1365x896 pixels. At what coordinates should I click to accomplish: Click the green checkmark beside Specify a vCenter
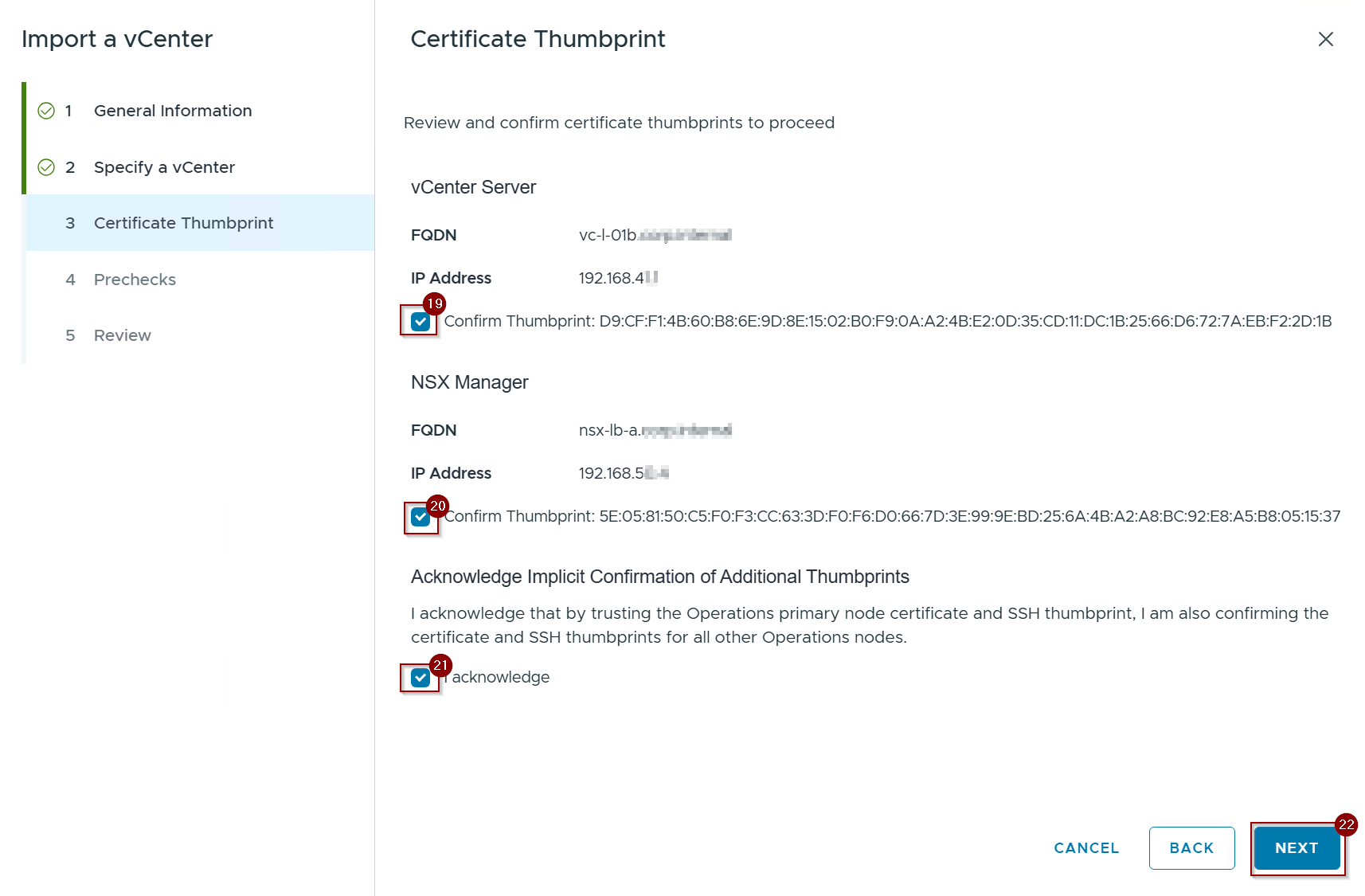click(46, 167)
